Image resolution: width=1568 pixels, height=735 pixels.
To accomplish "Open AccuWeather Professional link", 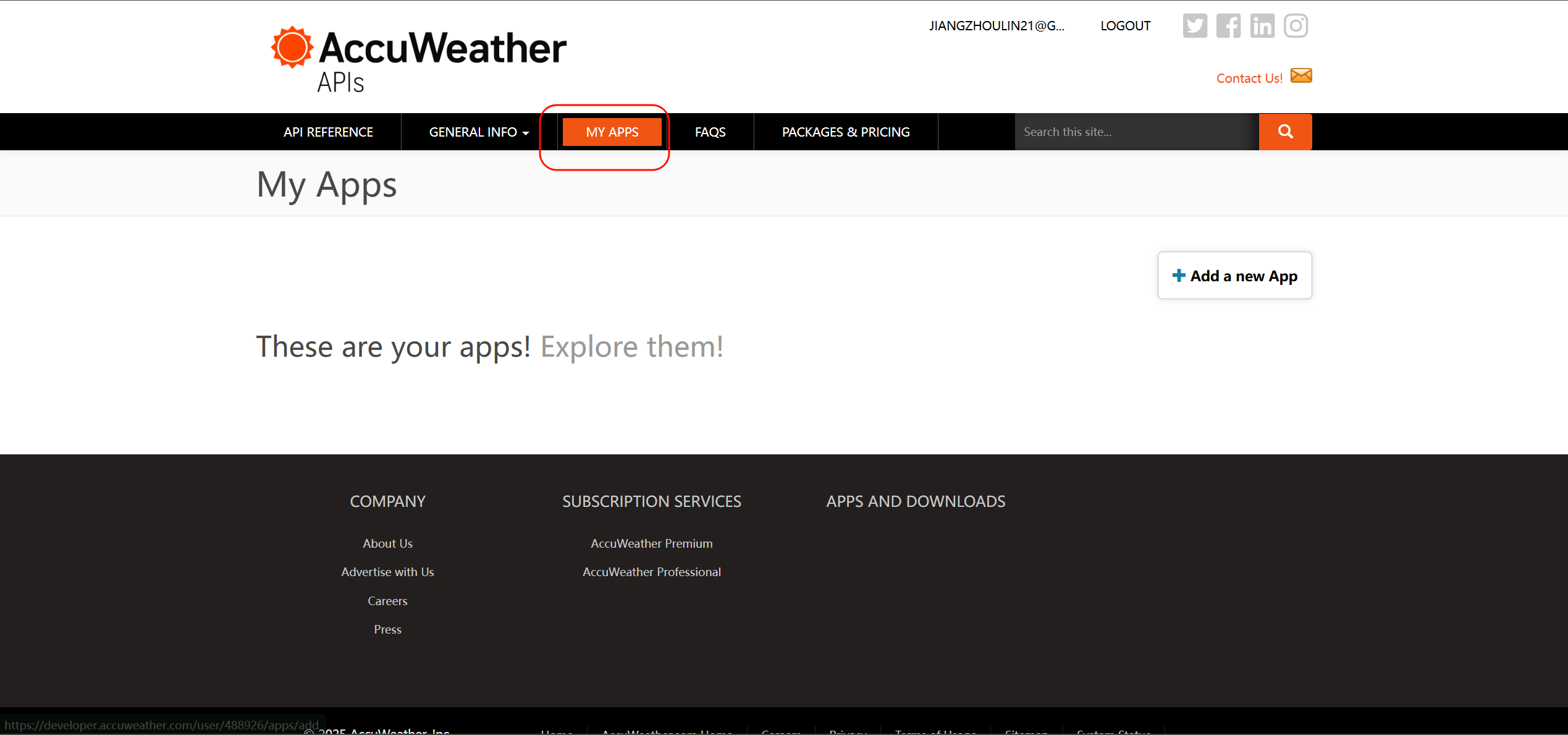I will [652, 572].
